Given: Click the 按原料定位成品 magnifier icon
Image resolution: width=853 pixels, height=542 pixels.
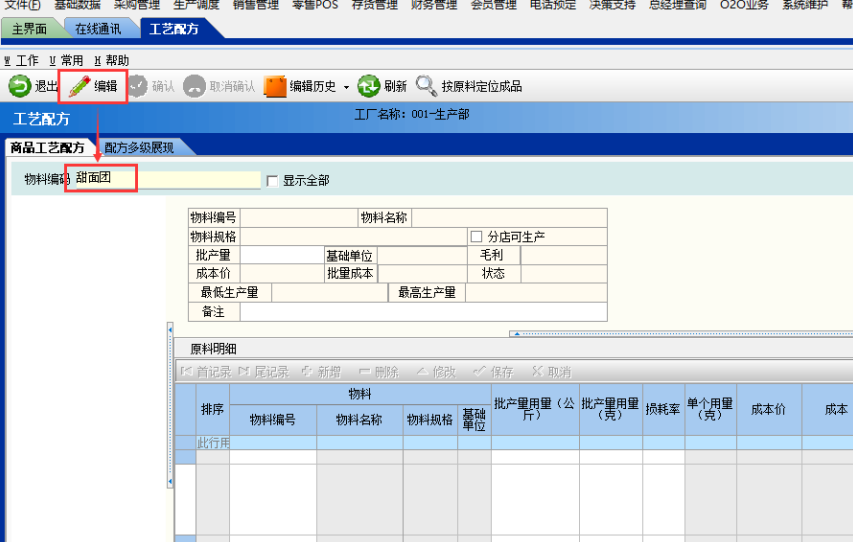Looking at the screenshot, I should point(426,86).
